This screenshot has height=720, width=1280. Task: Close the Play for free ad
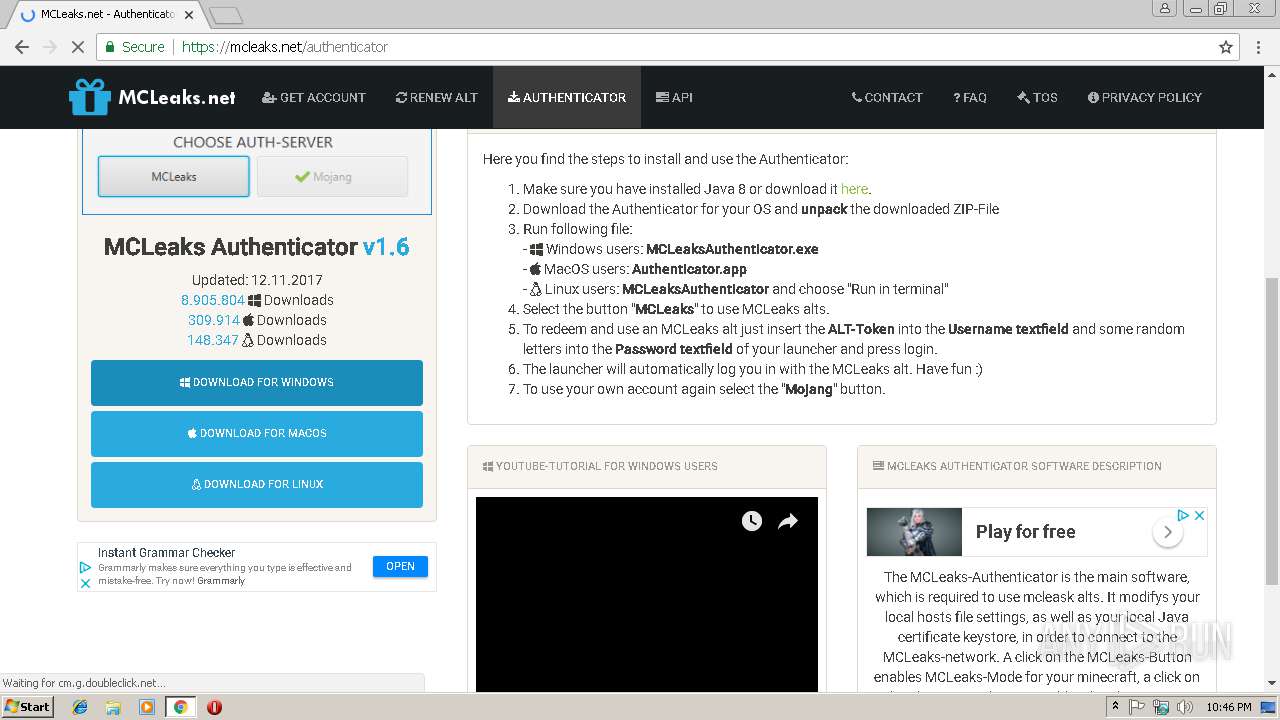pyautogui.click(x=1199, y=515)
